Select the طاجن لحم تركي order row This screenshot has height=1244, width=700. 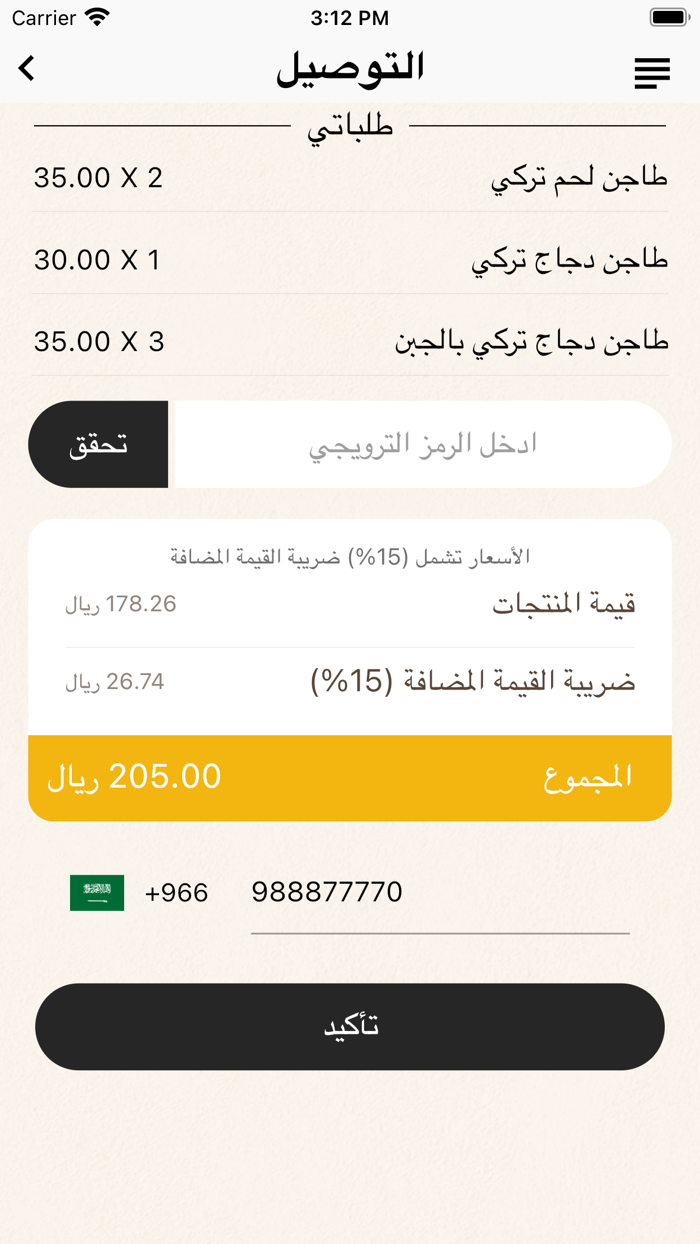pos(350,177)
